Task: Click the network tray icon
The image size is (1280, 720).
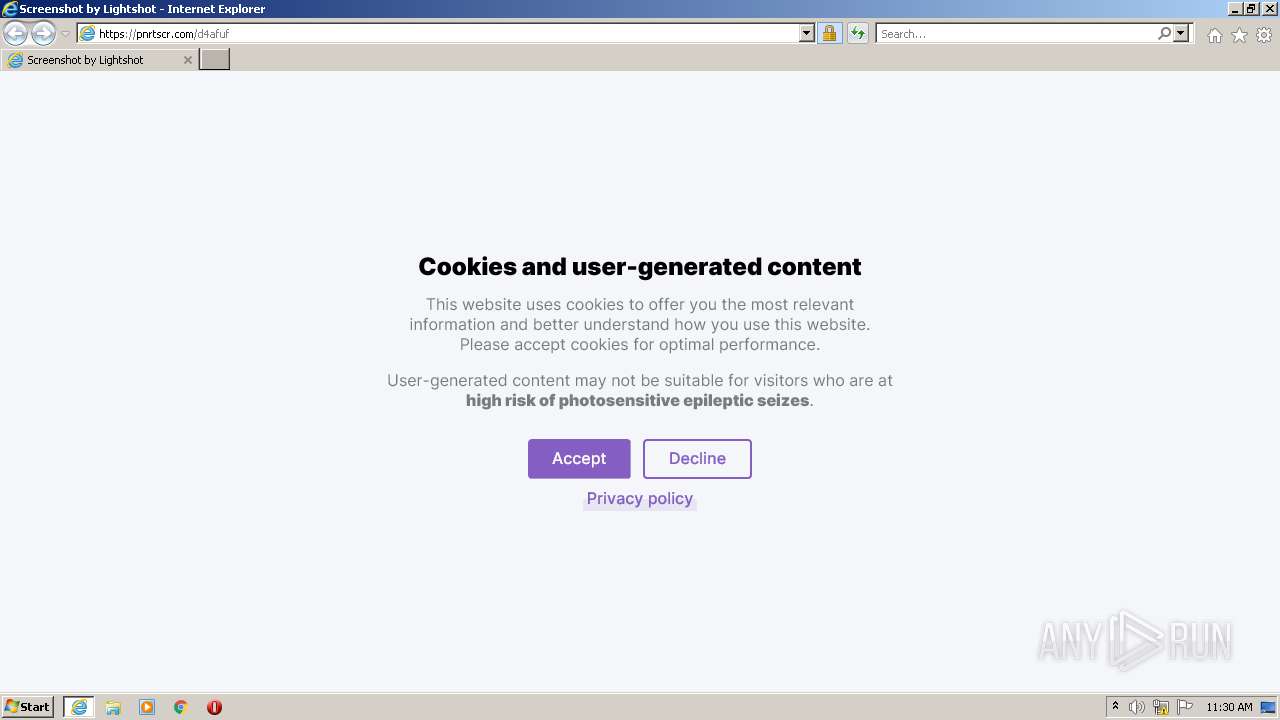Action: (1161, 707)
